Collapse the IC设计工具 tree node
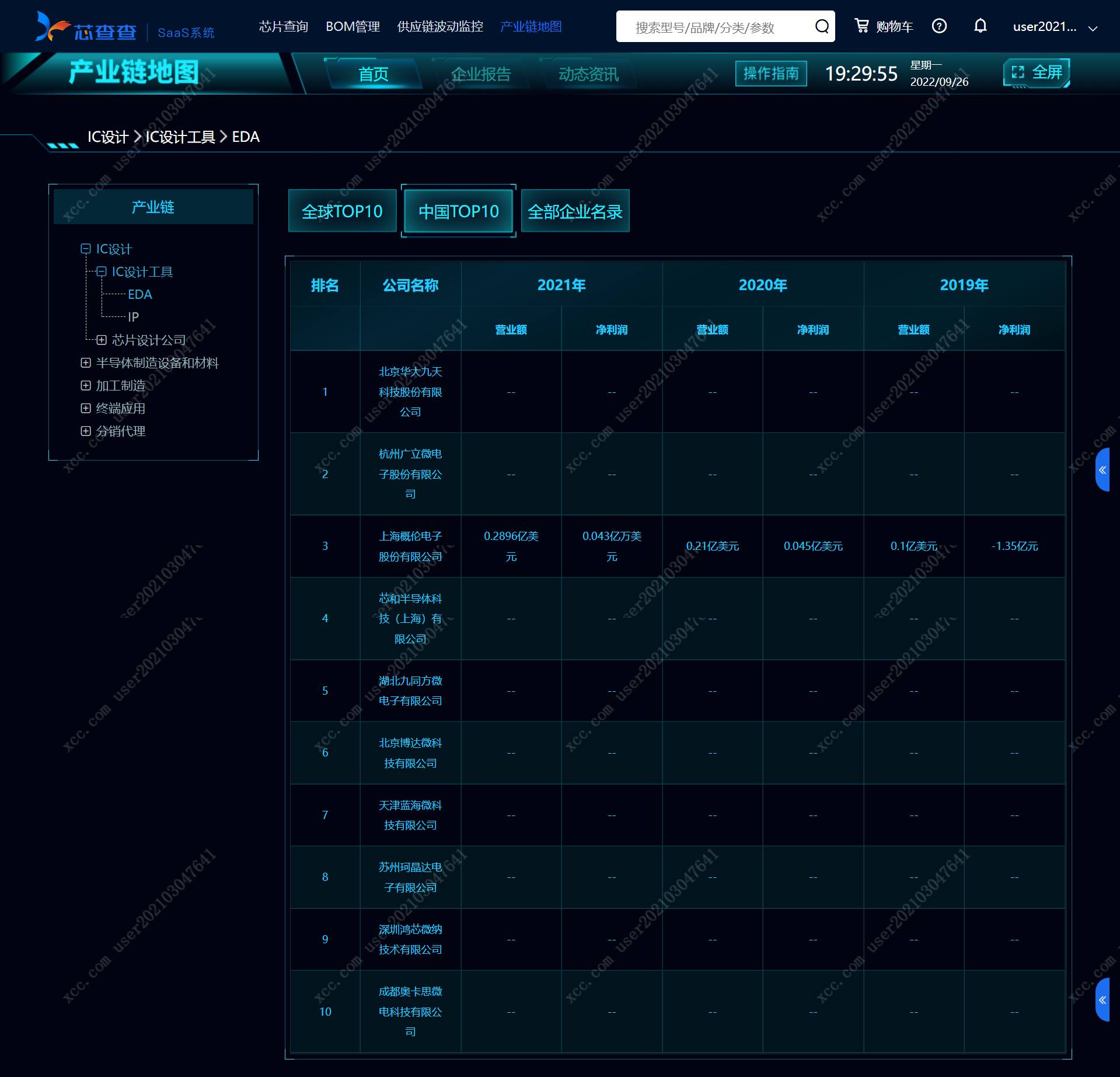1120x1077 pixels. [102, 271]
